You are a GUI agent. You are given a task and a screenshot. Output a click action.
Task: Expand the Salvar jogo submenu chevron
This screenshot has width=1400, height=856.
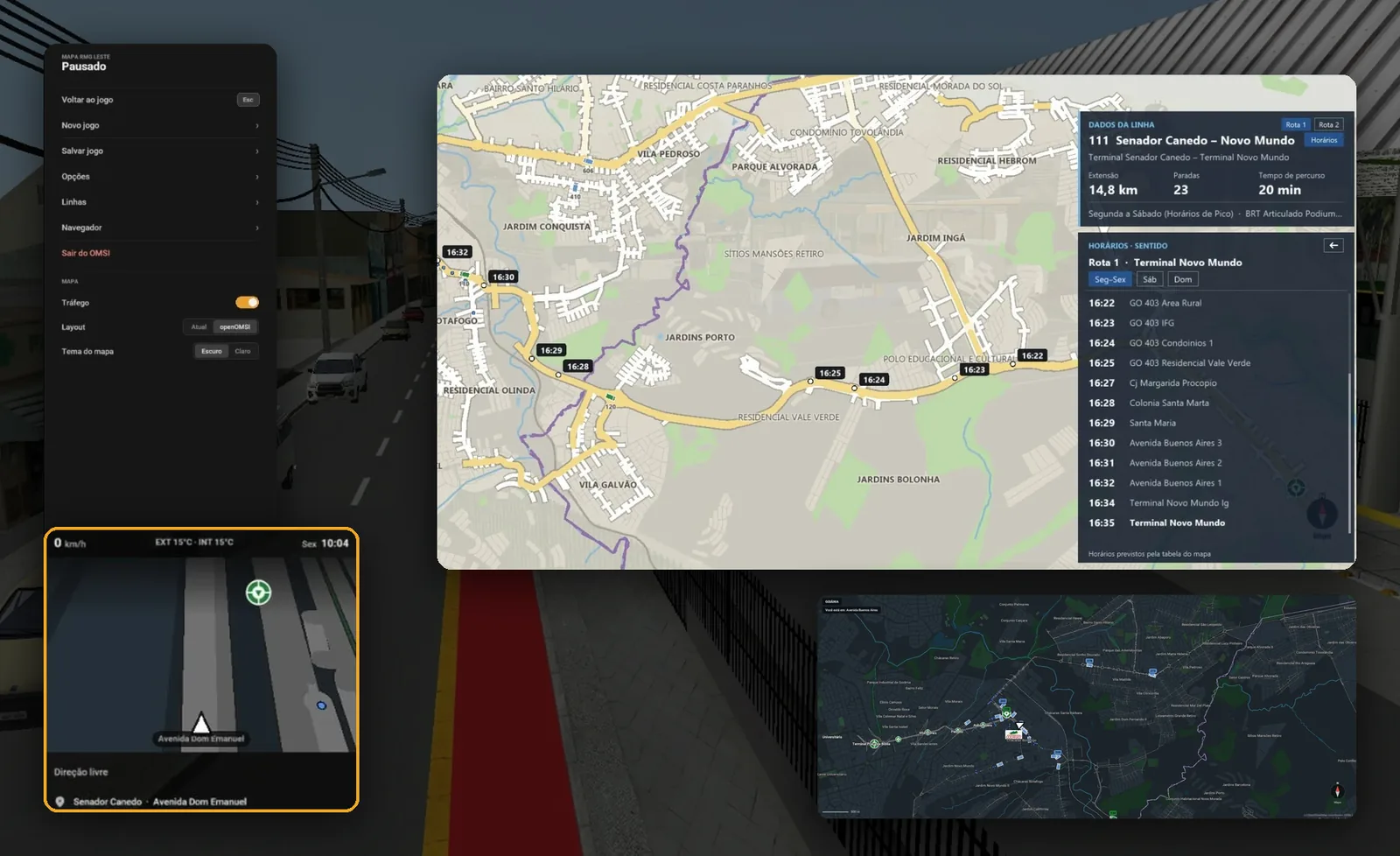256,151
